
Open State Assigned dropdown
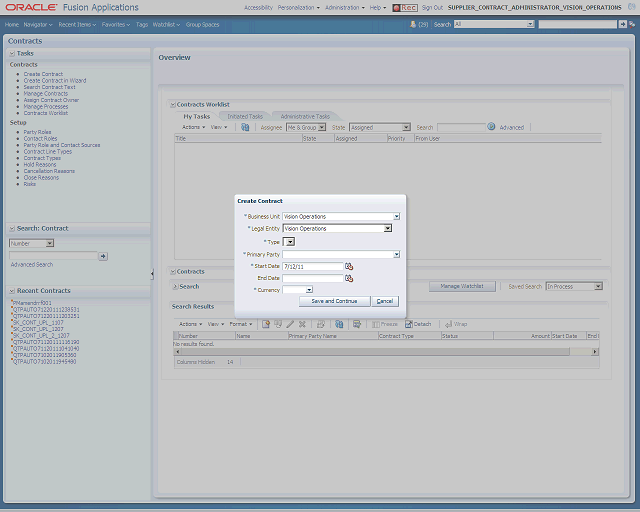point(406,127)
